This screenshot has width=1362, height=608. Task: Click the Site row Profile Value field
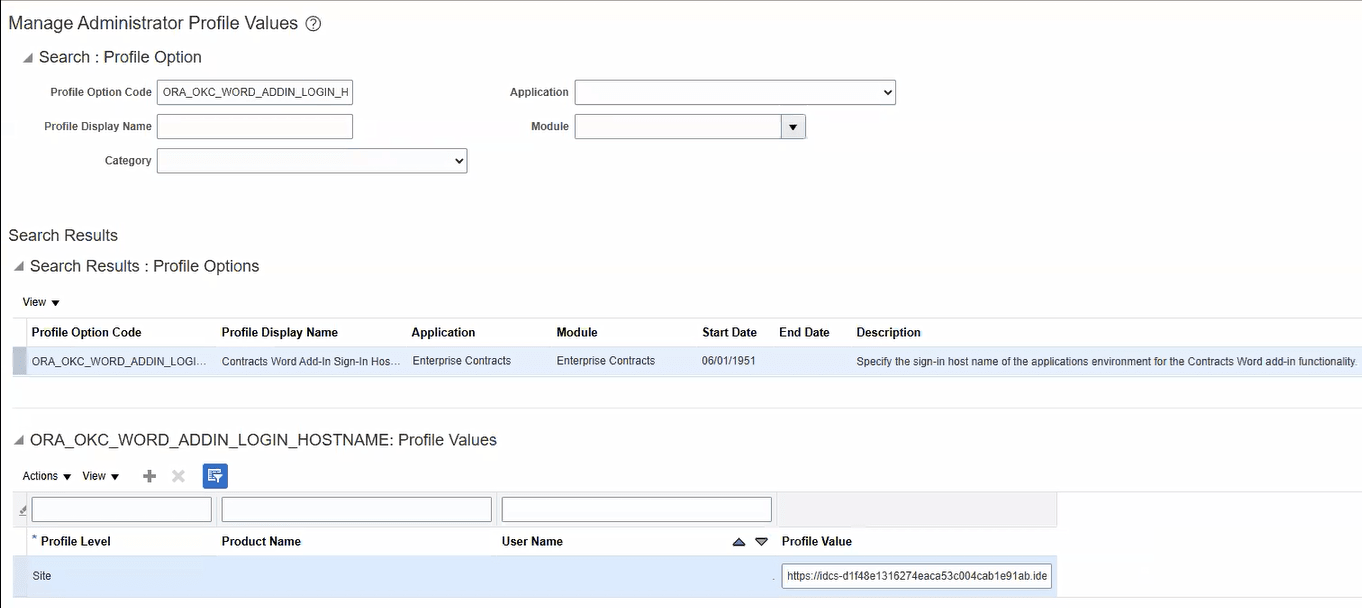(915, 575)
